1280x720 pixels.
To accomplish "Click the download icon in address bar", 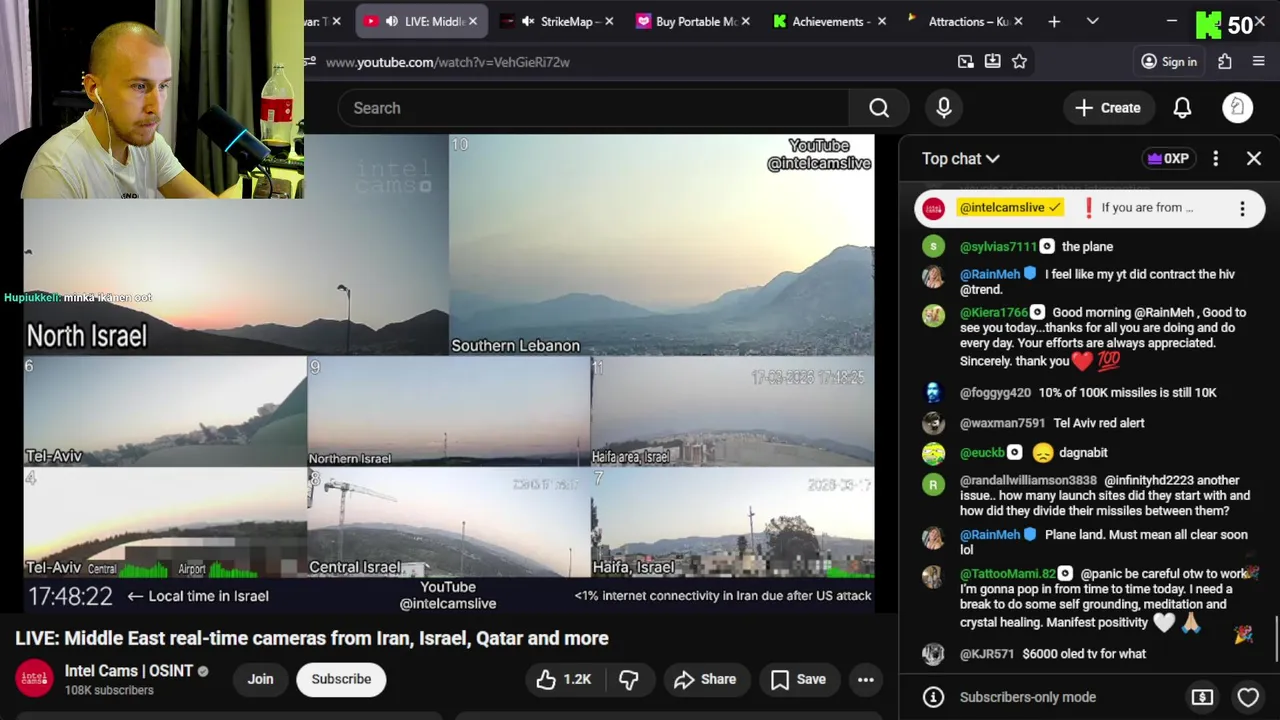I will [992, 62].
